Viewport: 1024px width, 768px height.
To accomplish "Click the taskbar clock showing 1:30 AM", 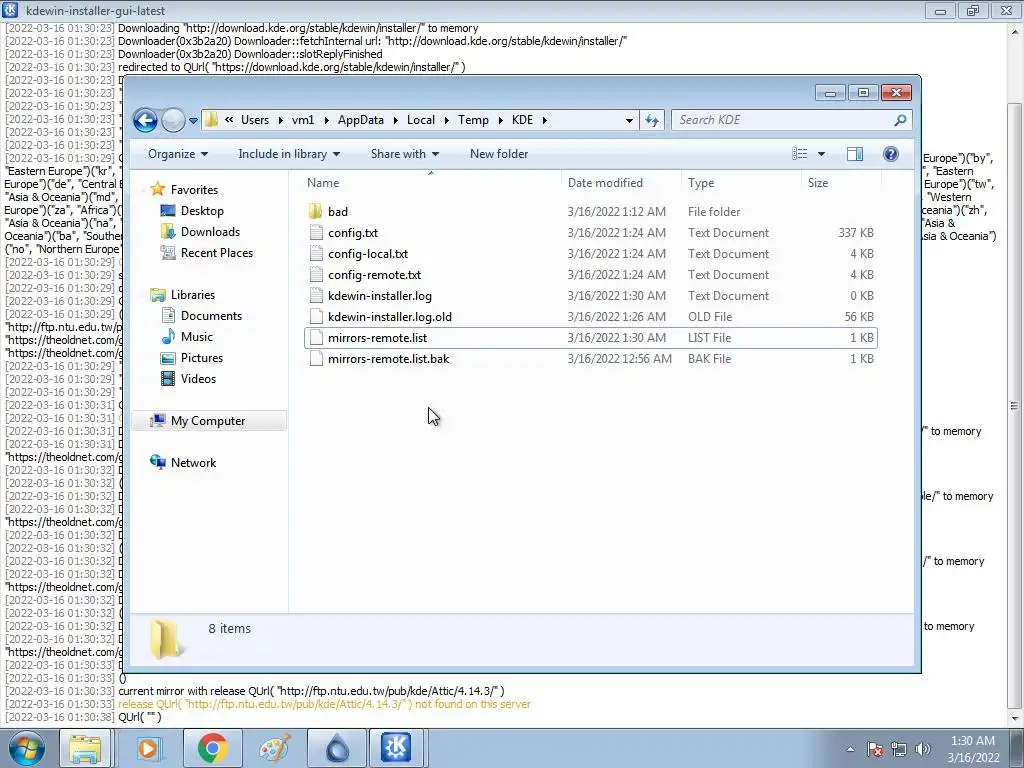I will pos(973,749).
